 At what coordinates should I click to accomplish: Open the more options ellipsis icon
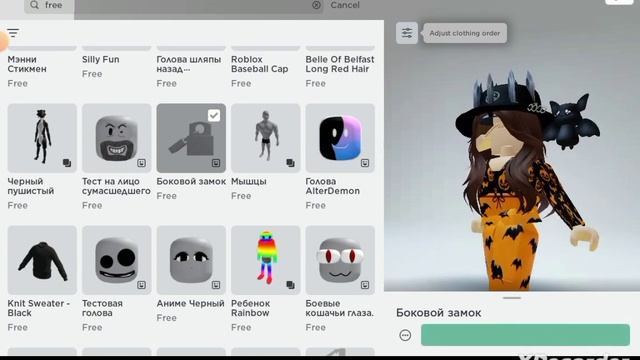405,336
